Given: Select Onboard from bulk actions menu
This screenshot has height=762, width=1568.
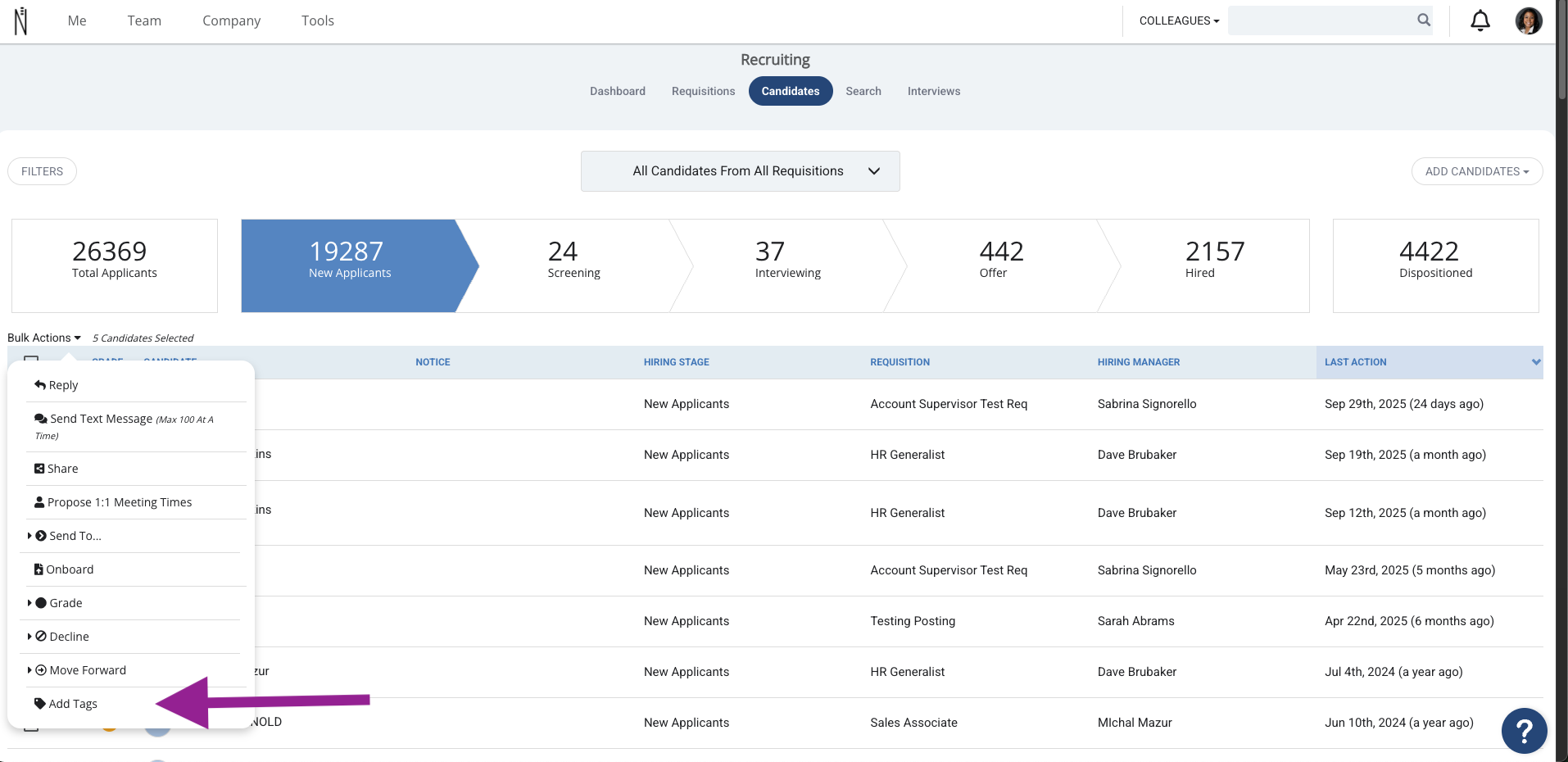Looking at the screenshot, I should tap(64, 569).
